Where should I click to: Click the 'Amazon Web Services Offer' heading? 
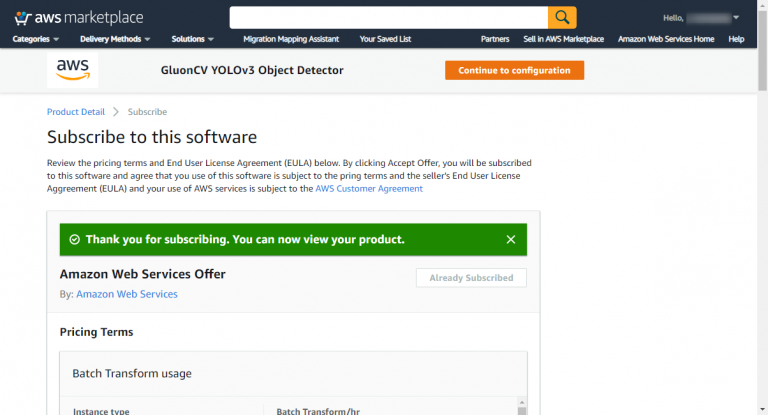[143, 274]
